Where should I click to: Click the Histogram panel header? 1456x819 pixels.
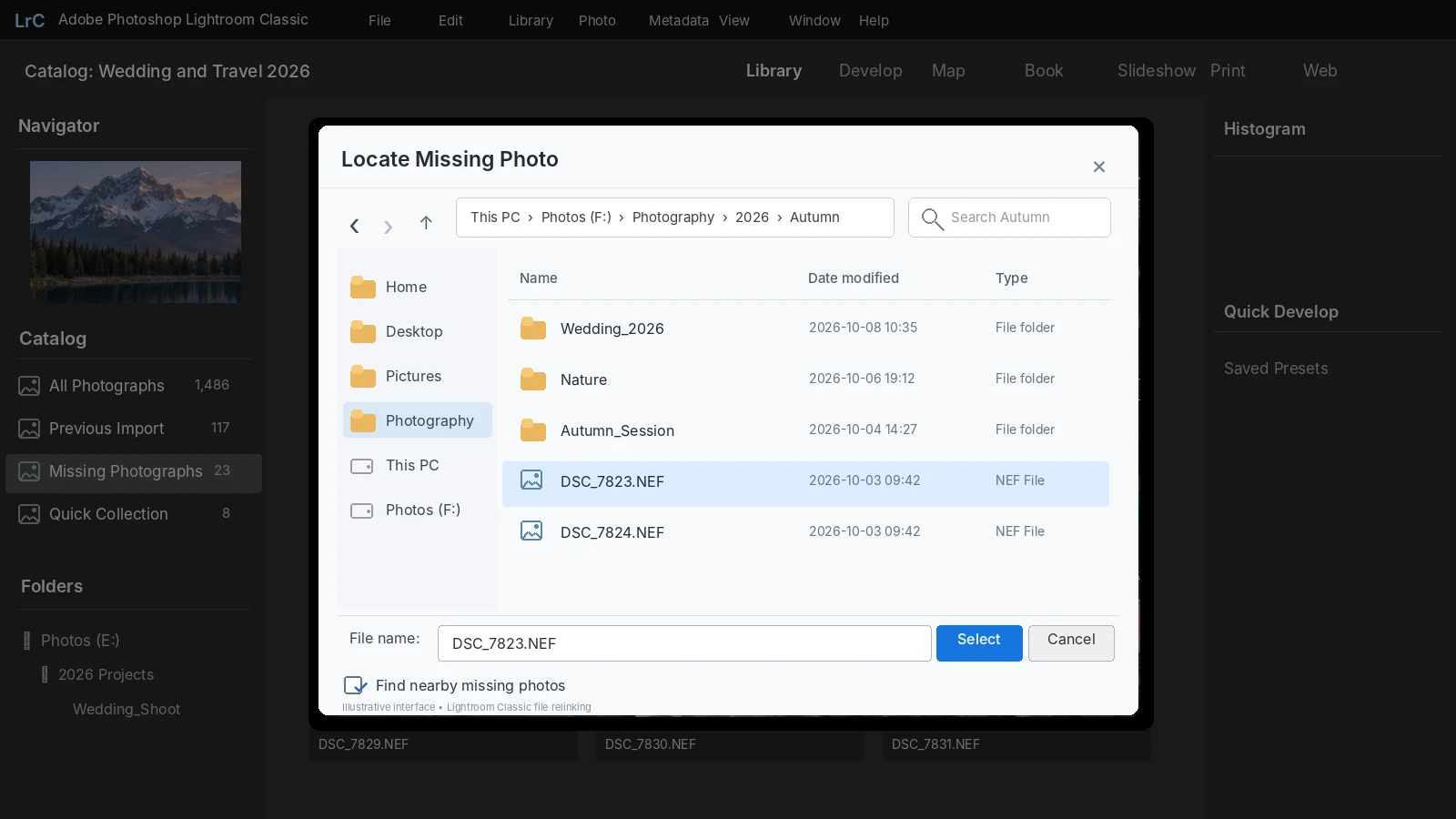tap(1264, 129)
